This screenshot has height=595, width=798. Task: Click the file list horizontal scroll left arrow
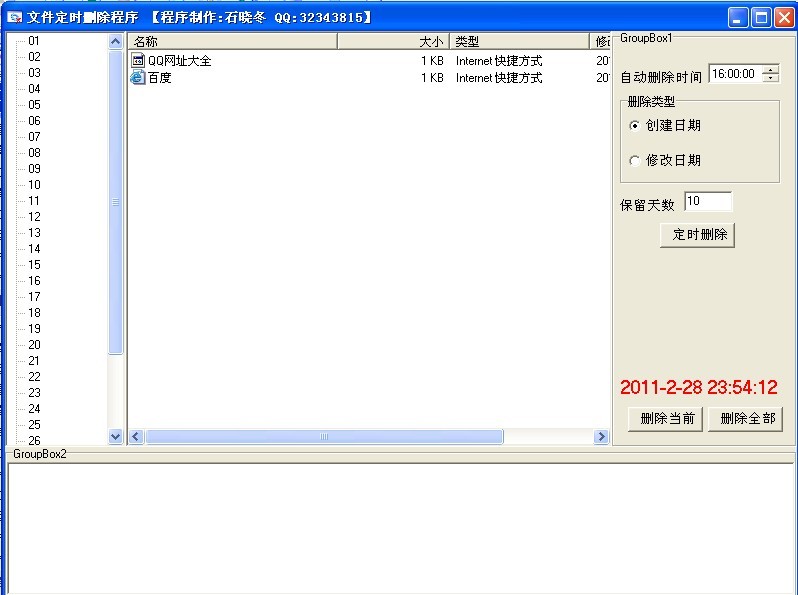pos(136,437)
